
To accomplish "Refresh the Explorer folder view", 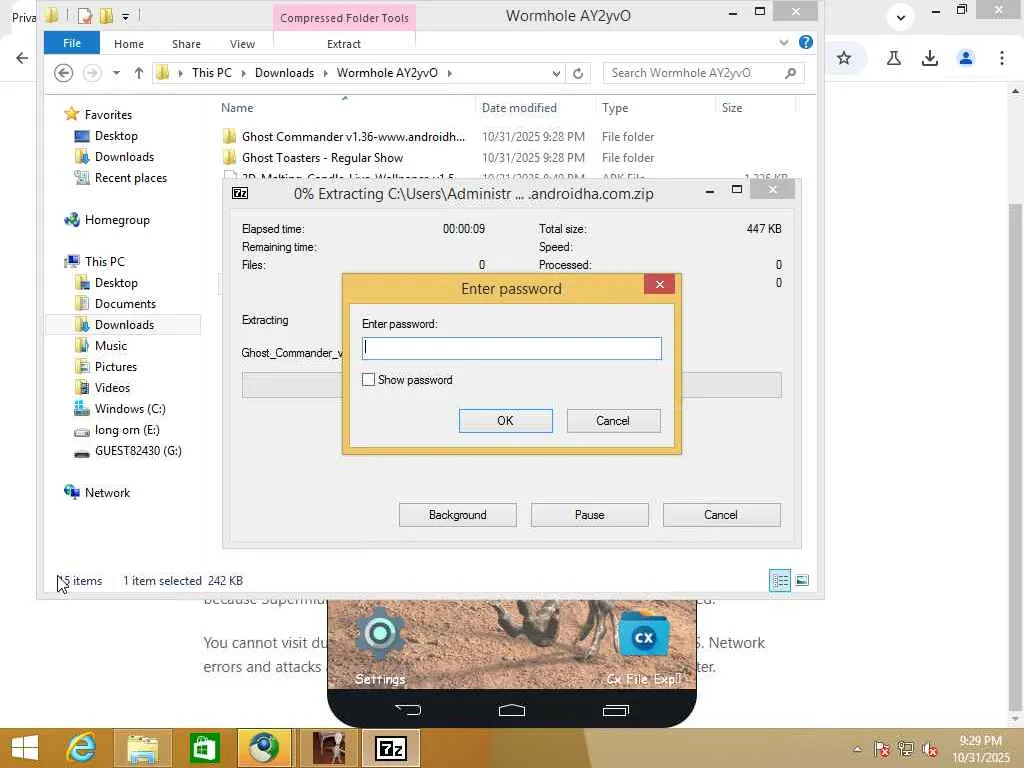I will tap(578, 73).
